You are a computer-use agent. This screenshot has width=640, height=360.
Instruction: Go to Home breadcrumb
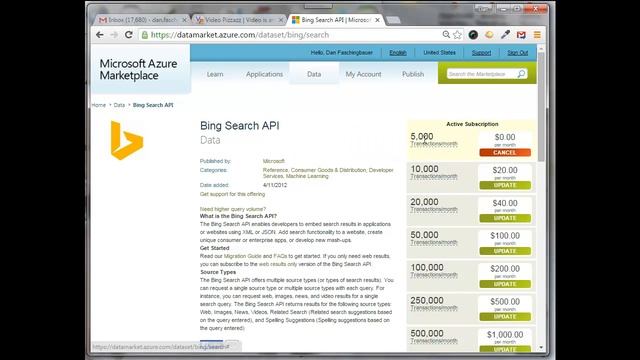pyautogui.click(x=98, y=105)
